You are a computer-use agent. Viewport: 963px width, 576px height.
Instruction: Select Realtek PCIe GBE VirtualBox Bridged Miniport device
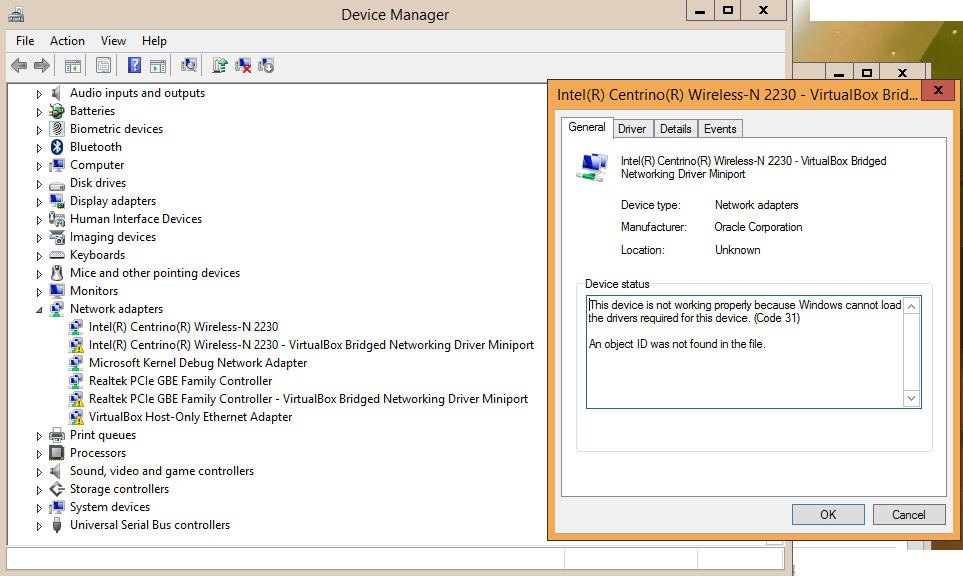pos(308,399)
